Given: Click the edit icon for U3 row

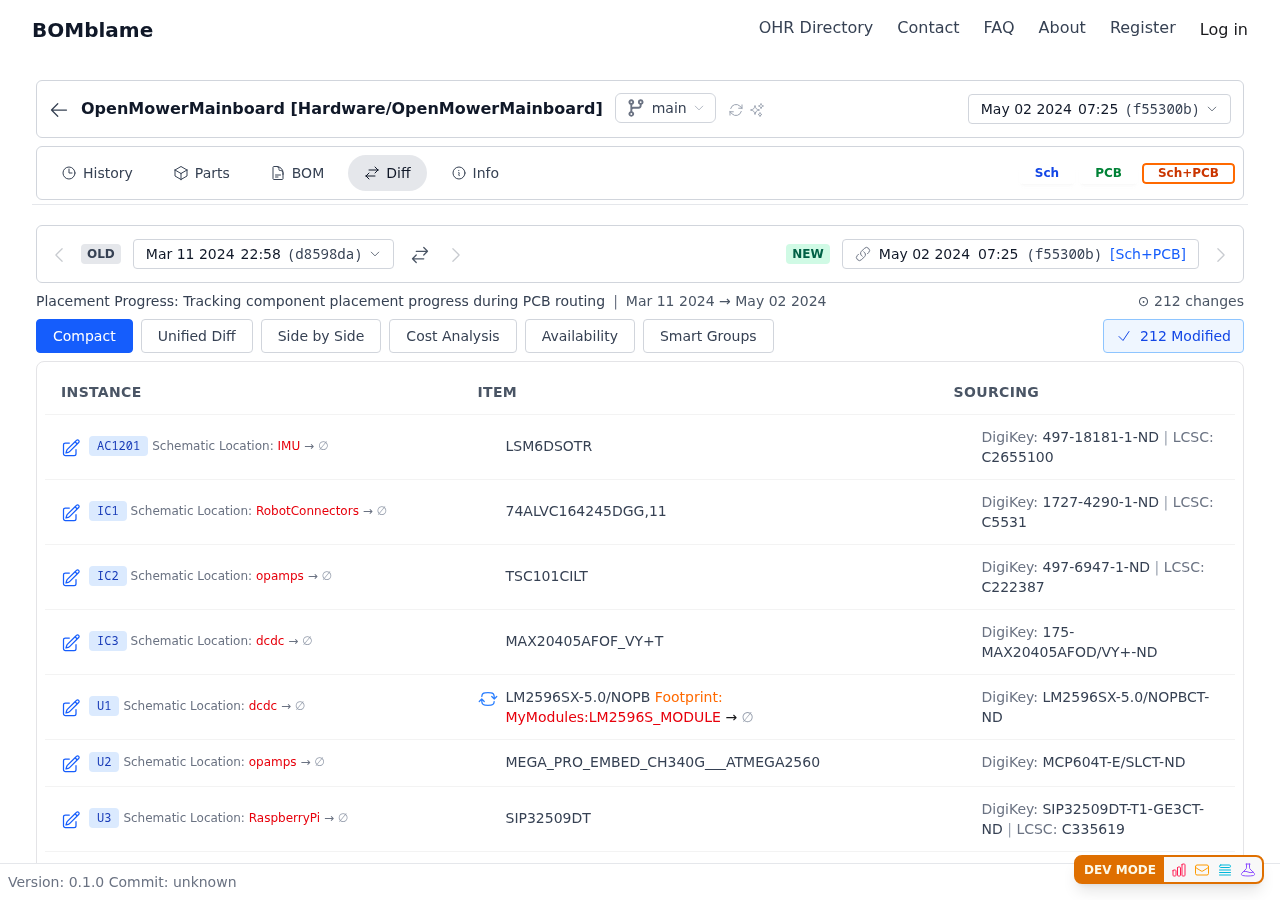Looking at the screenshot, I should (x=71, y=820).
